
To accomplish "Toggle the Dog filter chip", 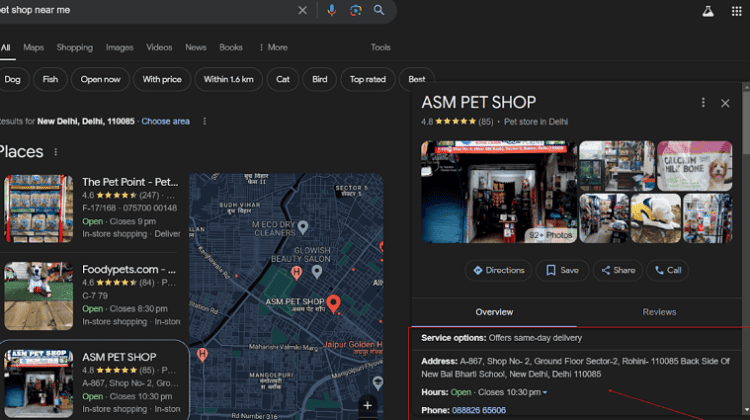I will 13,79.
